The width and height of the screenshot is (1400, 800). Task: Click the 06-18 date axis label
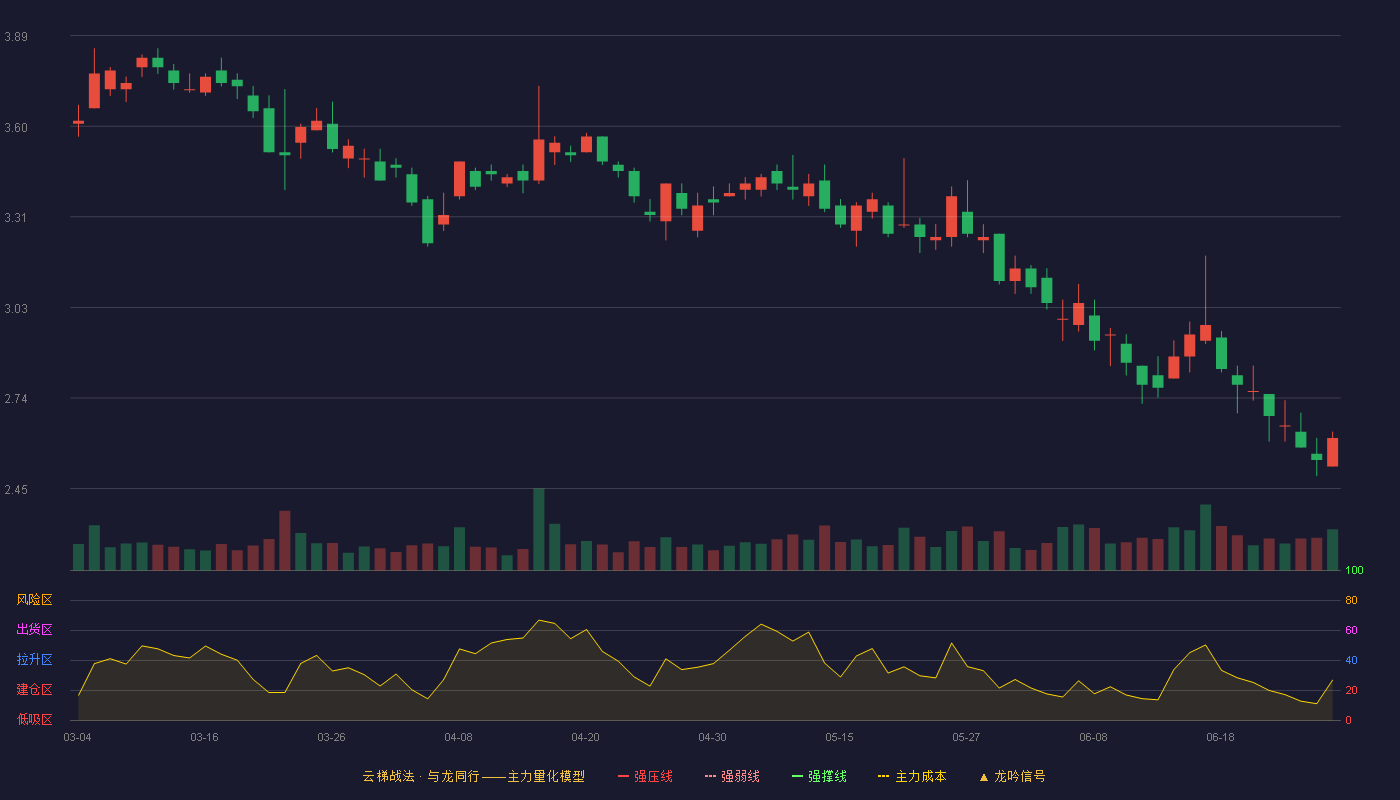click(1220, 737)
